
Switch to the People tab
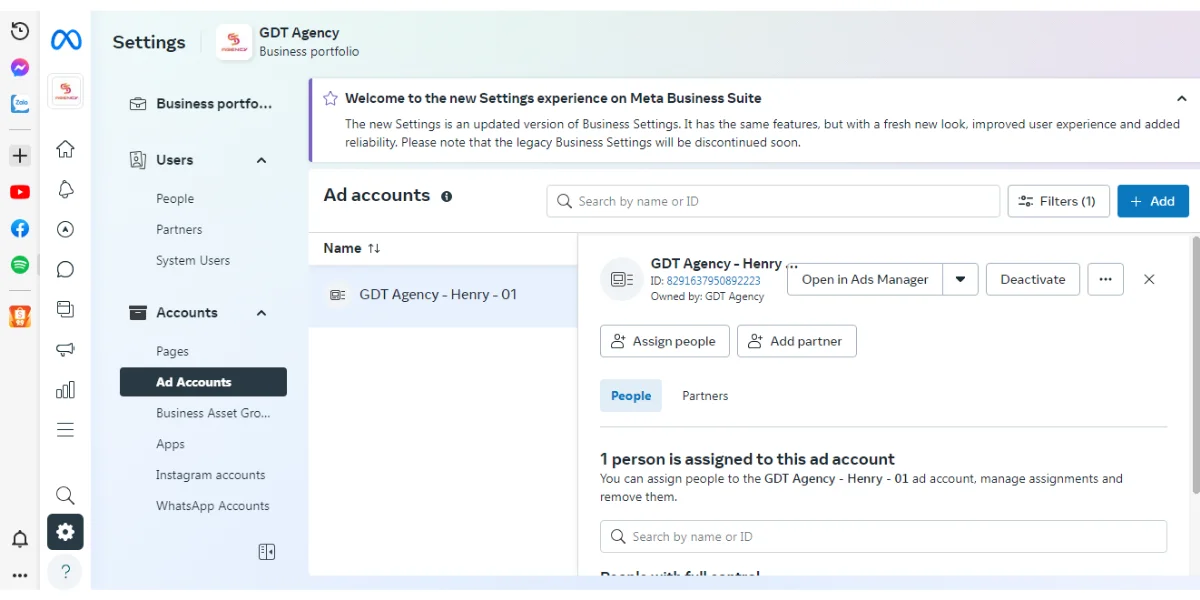point(631,396)
